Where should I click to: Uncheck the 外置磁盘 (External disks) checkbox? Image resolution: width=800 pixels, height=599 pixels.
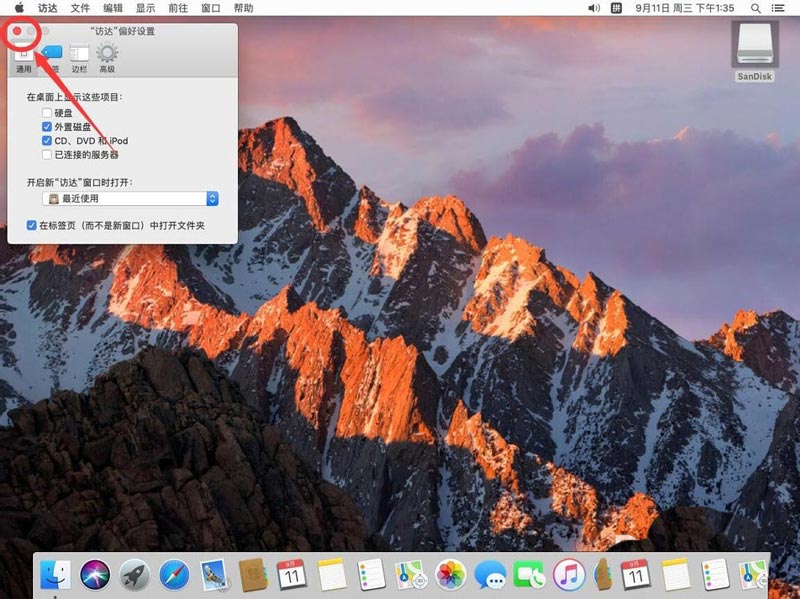click(47, 127)
